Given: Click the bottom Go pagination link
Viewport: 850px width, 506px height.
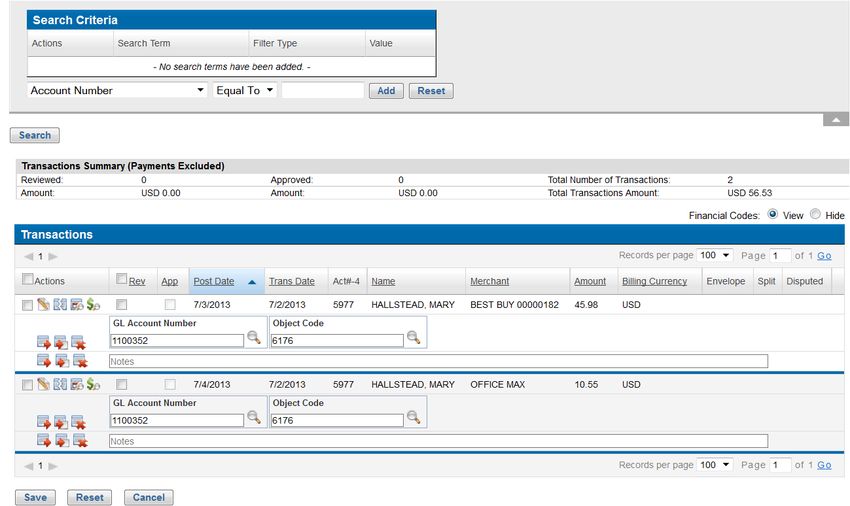Looking at the screenshot, I should point(824,465).
